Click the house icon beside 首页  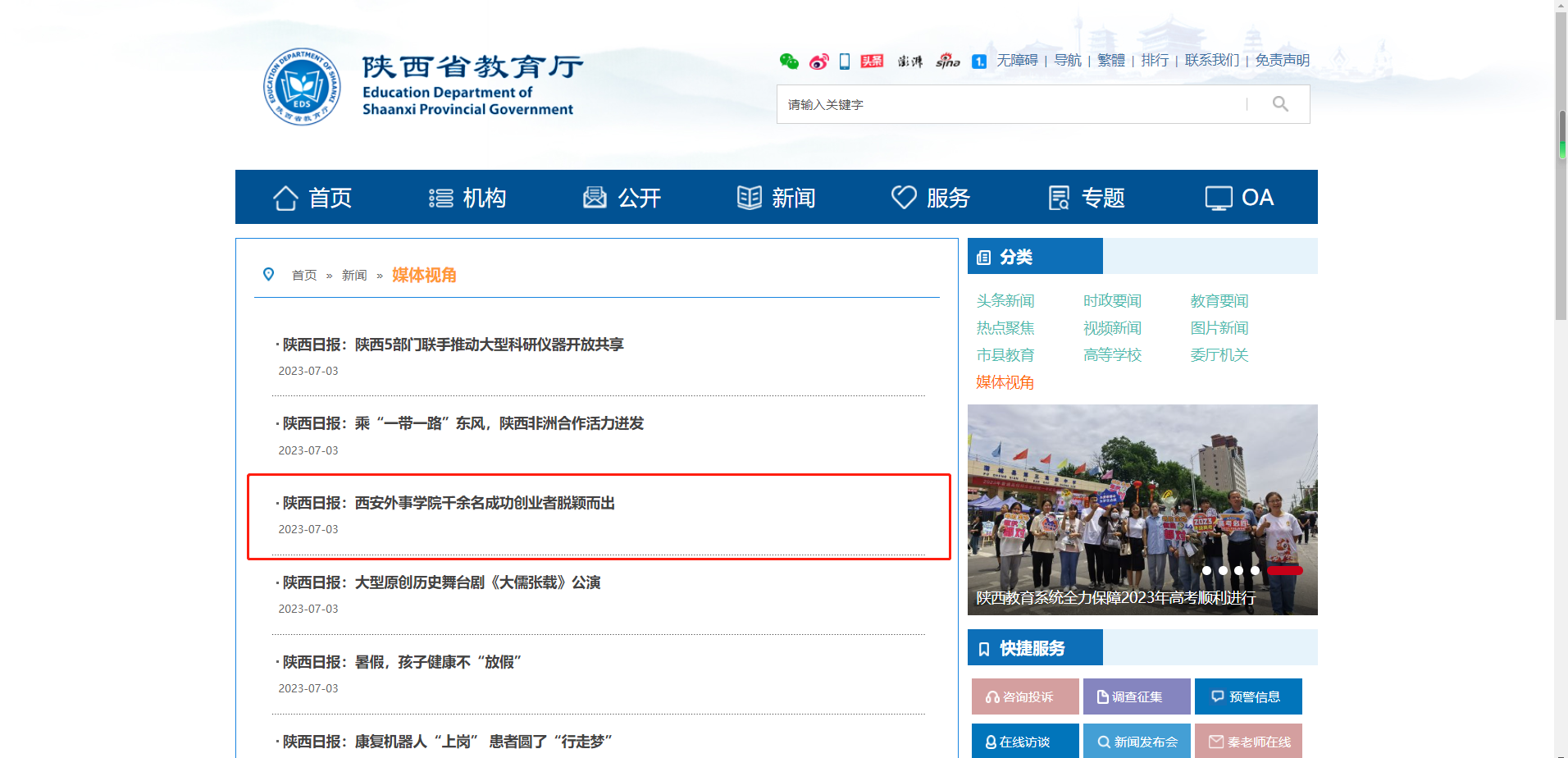(x=285, y=198)
